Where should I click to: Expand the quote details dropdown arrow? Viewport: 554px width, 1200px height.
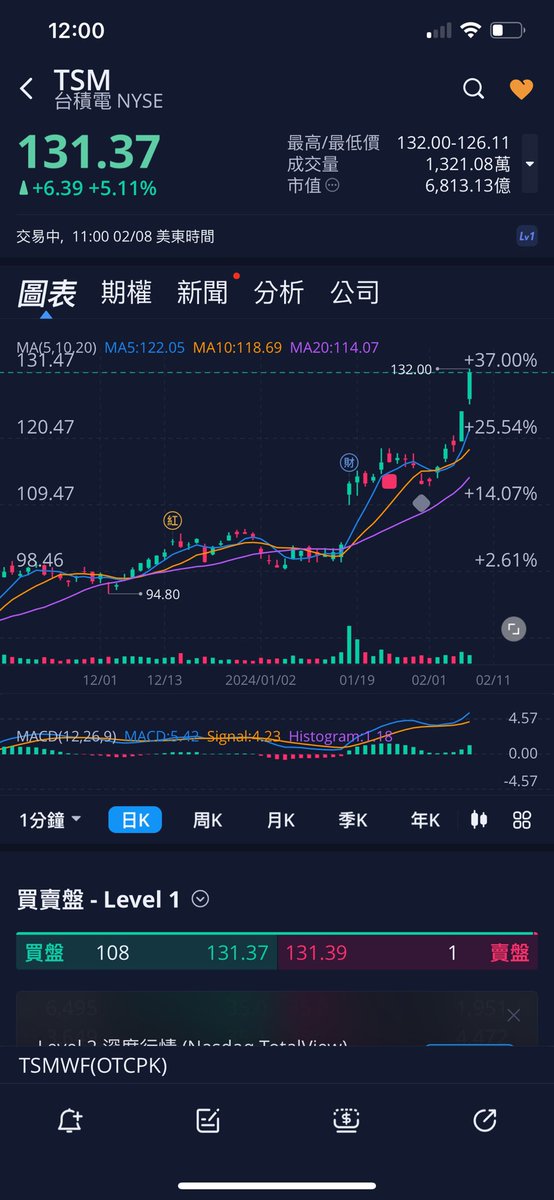[530, 164]
